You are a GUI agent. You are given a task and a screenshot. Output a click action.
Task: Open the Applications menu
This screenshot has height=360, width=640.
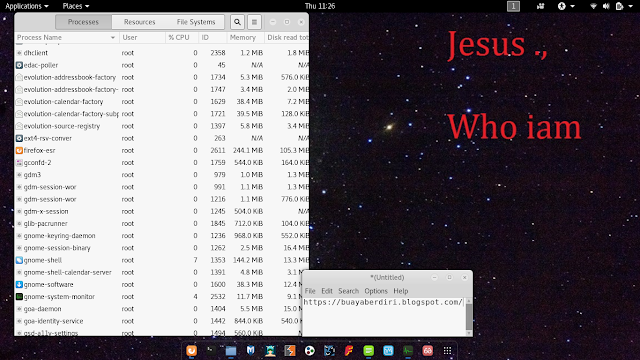[x=27, y=6]
